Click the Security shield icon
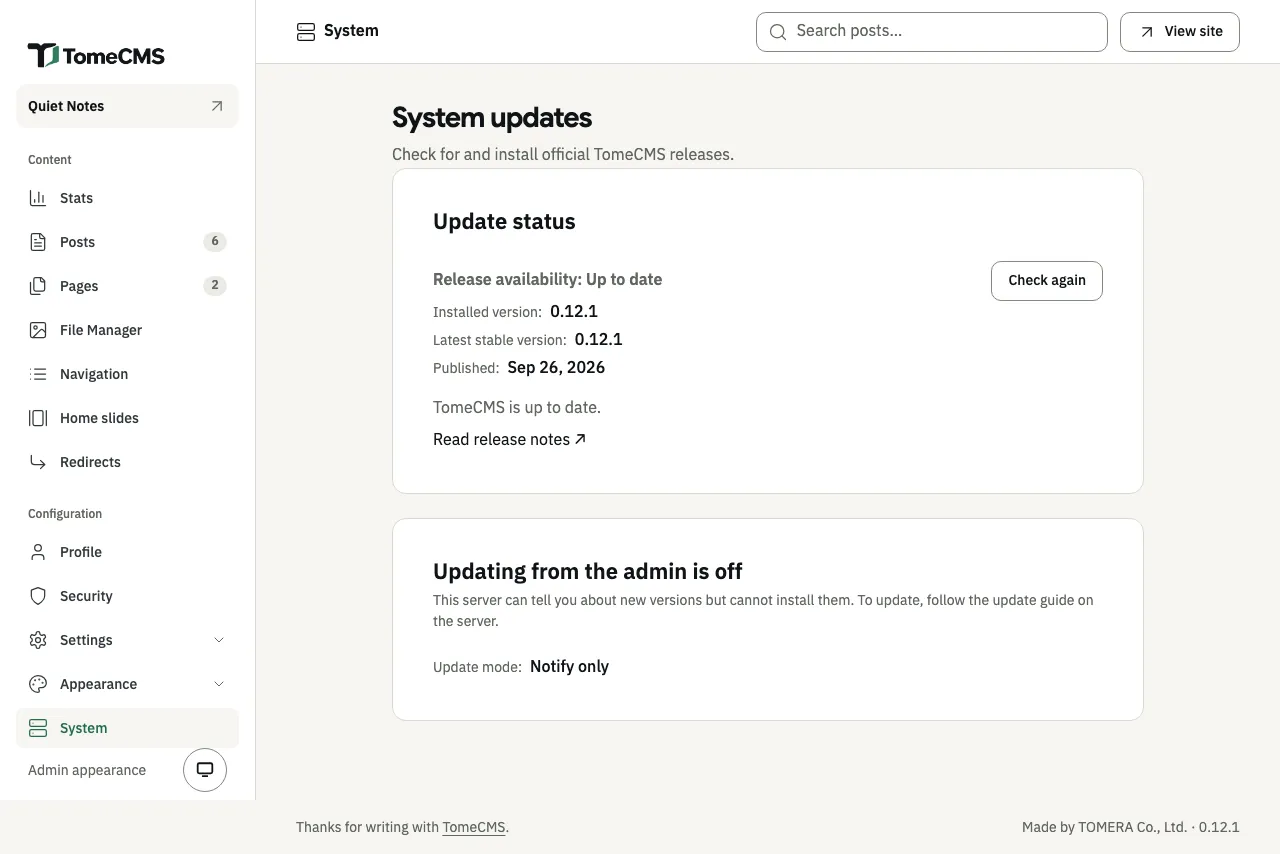Image resolution: width=1280 pixels, height=854 pixels. pos(38,596)
